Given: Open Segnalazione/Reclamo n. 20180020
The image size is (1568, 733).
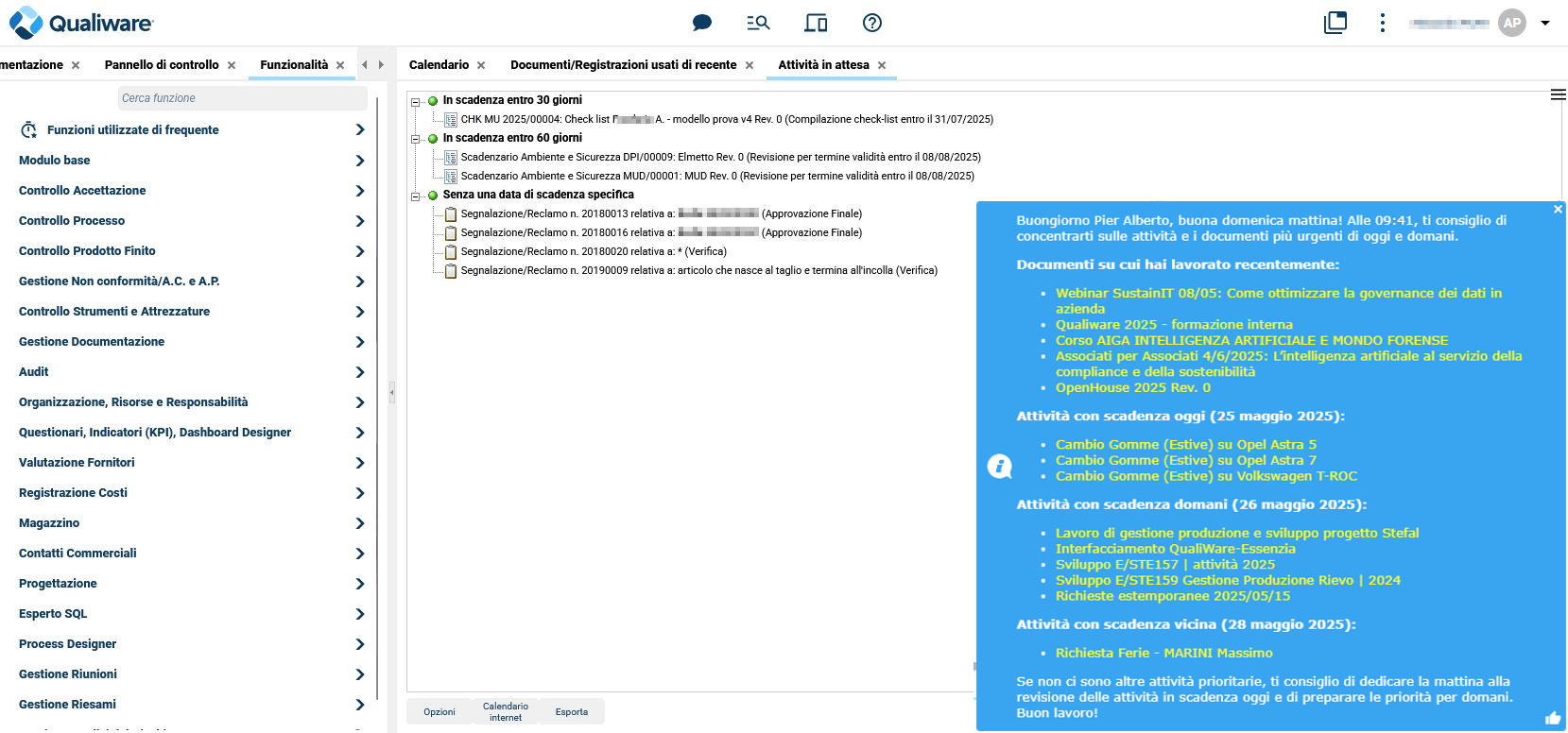Looking at the screenshot, I should 594,251.
